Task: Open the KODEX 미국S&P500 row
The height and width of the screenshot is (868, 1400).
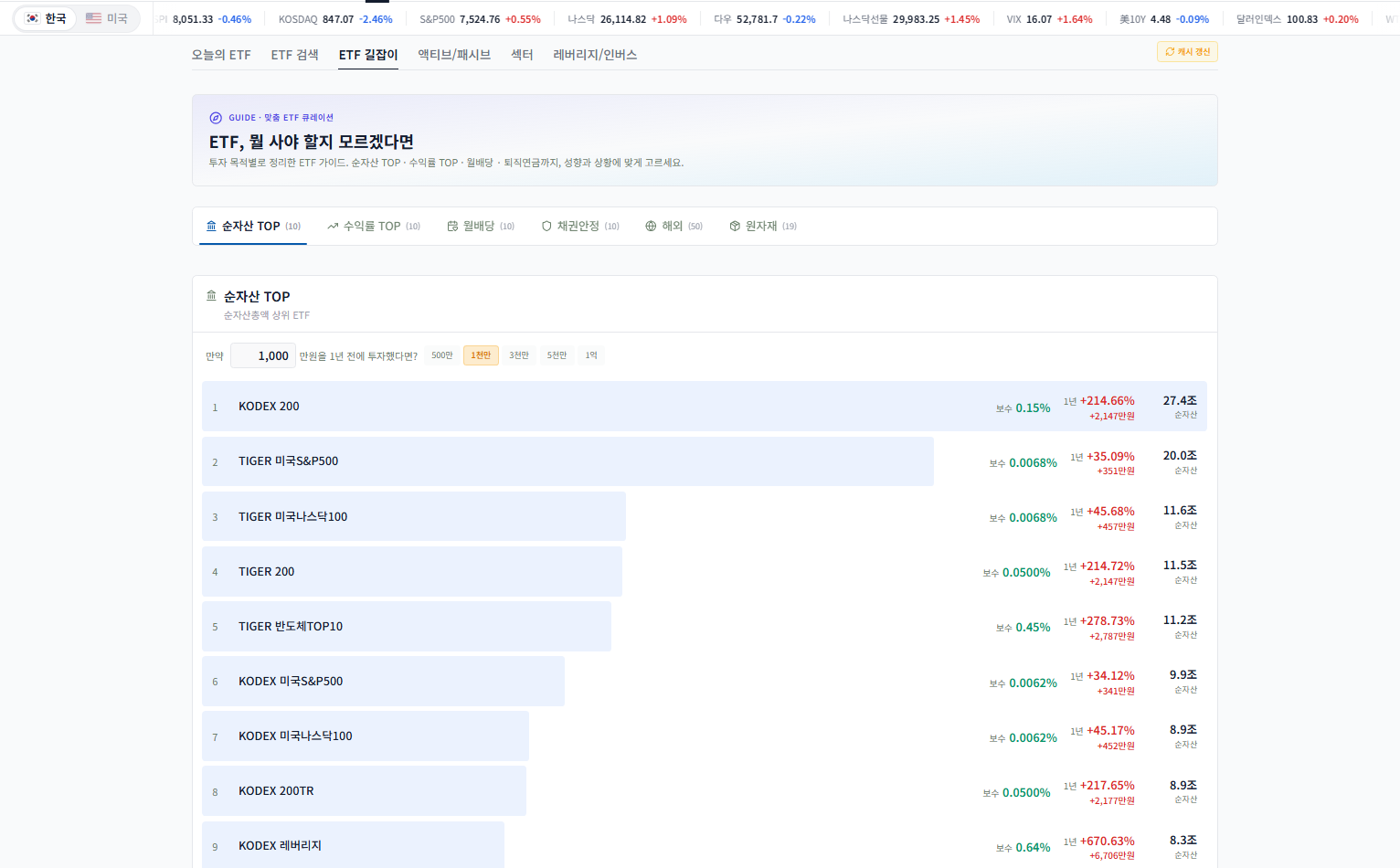Action: [x=705, y=681]
